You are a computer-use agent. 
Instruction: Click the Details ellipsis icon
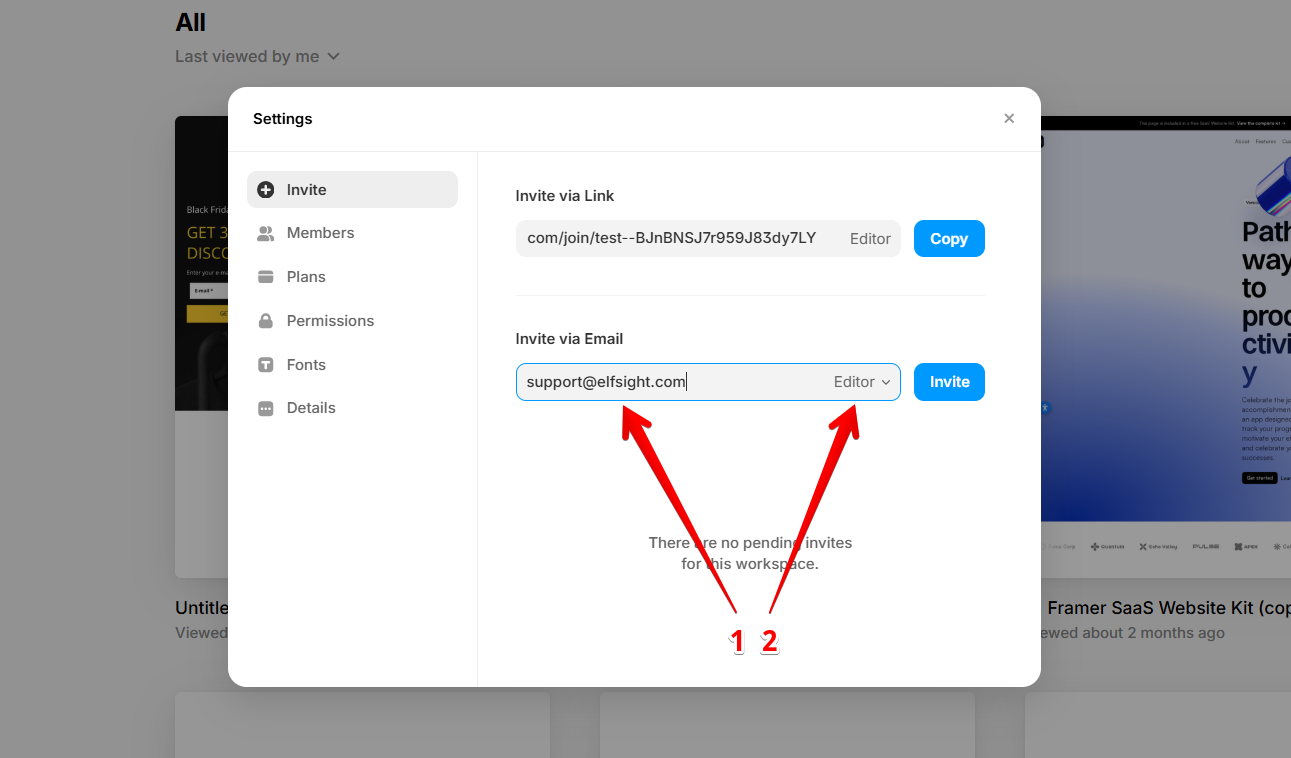tap(266, 408)
